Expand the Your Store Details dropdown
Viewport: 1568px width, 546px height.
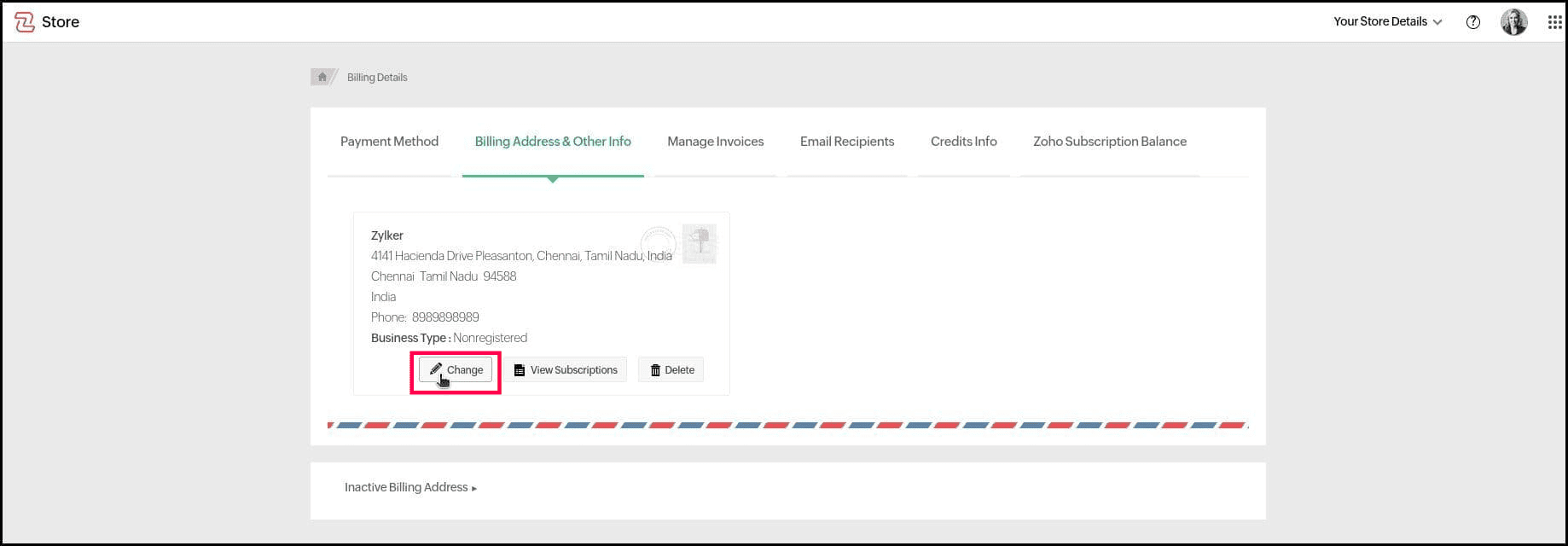click(x=1387, y=22)
